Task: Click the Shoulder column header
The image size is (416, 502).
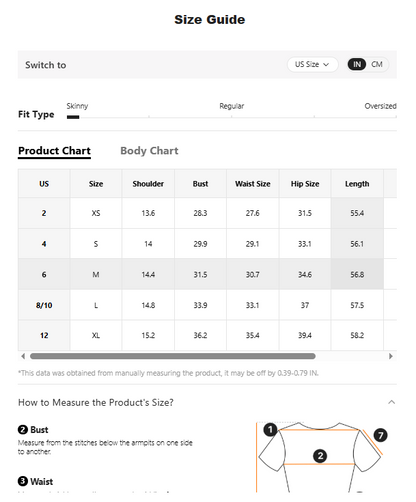Action: pos(148,184)
